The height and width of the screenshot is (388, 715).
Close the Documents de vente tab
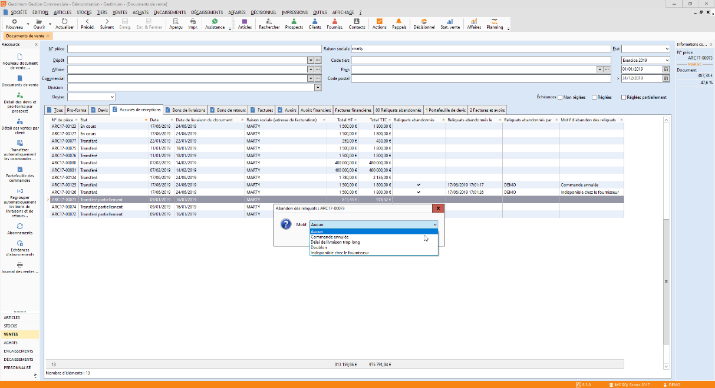click(x=48, y=36)
